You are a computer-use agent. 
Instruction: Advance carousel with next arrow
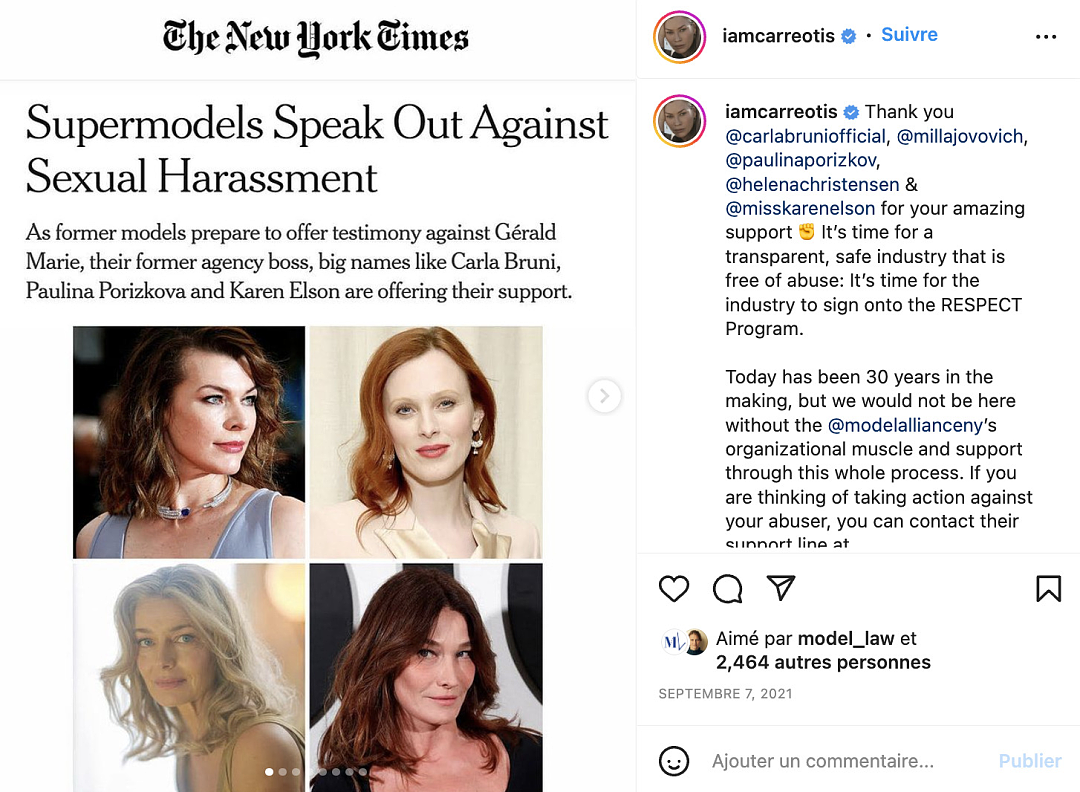(604, 396)
